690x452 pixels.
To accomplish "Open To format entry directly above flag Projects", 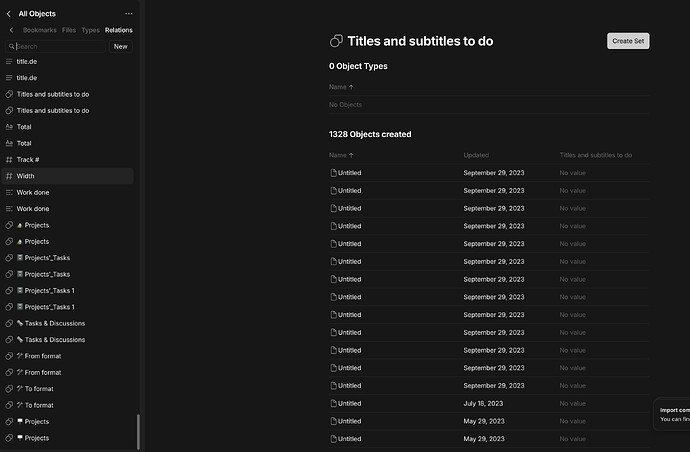I will coord(67,405).
